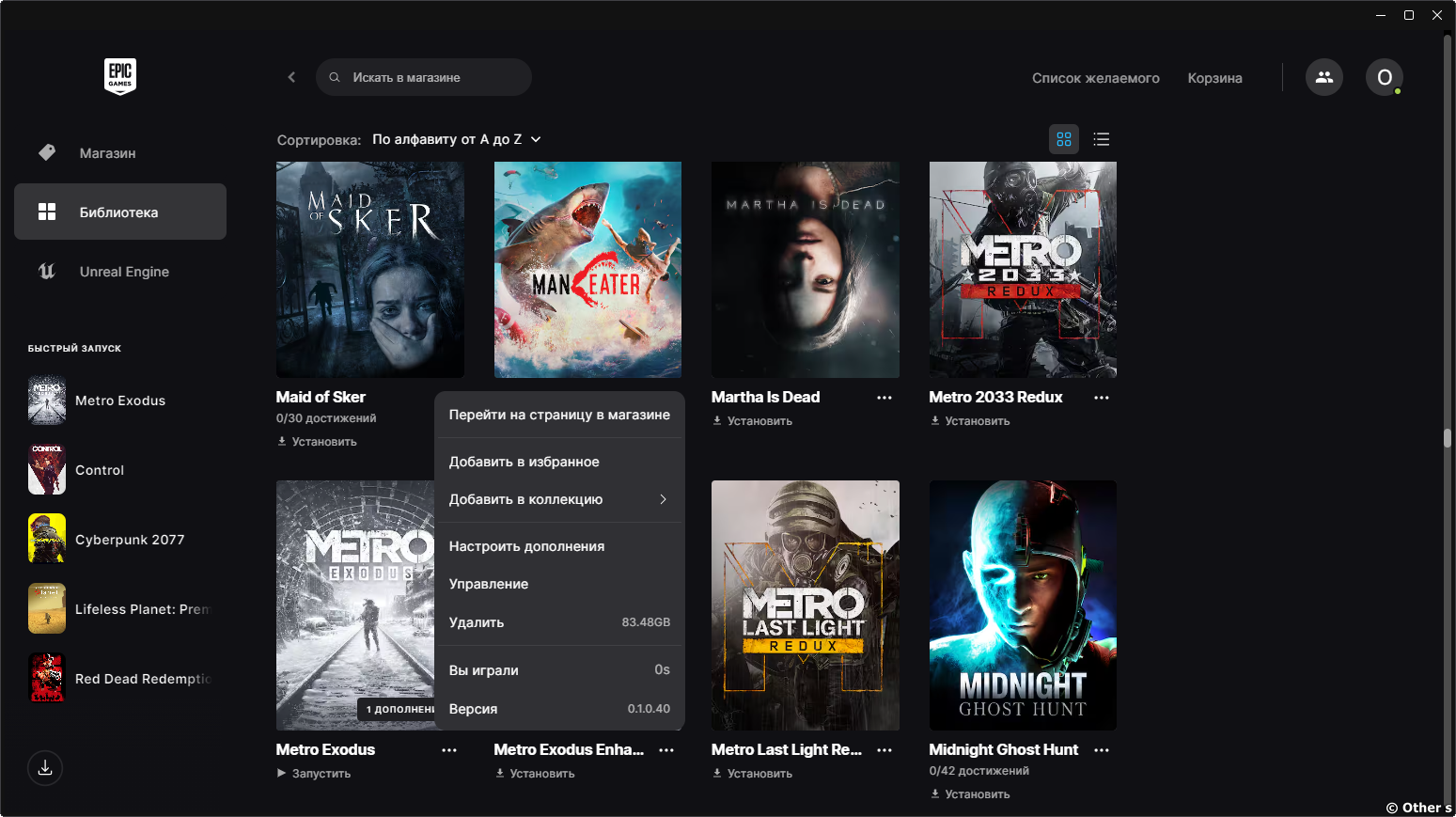The width and height of the screenshot is (1456, 817).
Task: Click the Midnight Ghost Hunt title
Action: [x=1004, y=750]
